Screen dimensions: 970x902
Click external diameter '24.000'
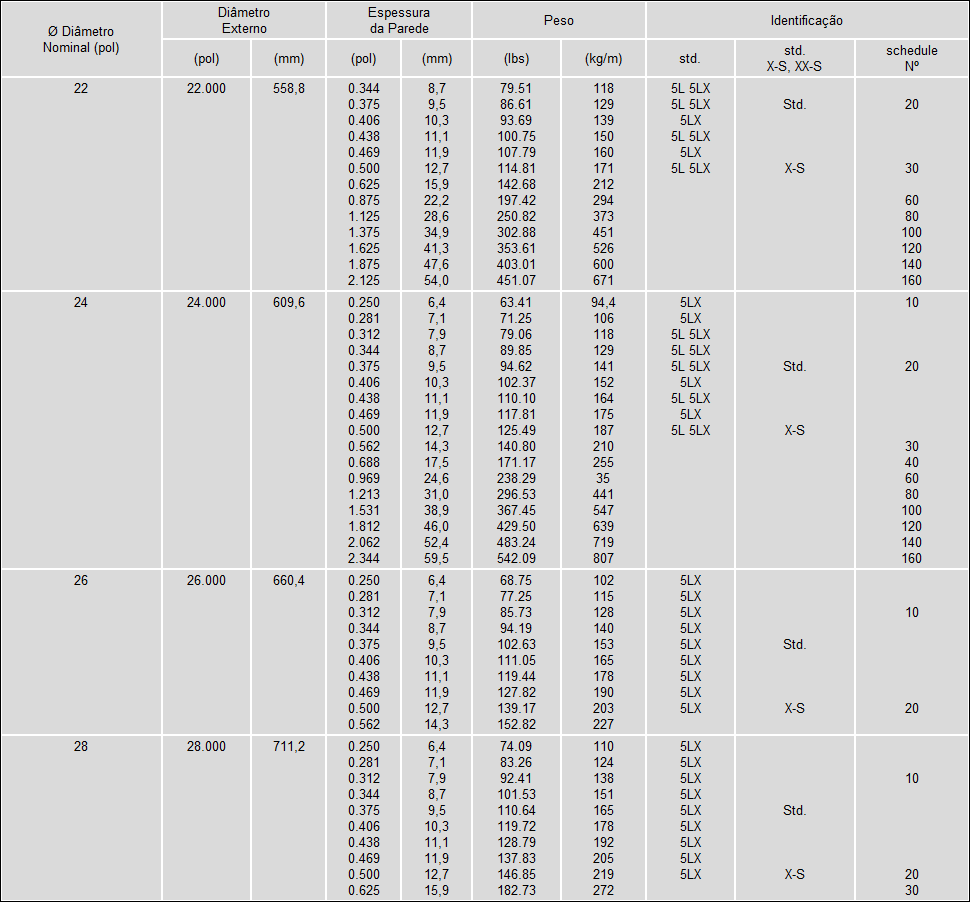tap(206, 303)
